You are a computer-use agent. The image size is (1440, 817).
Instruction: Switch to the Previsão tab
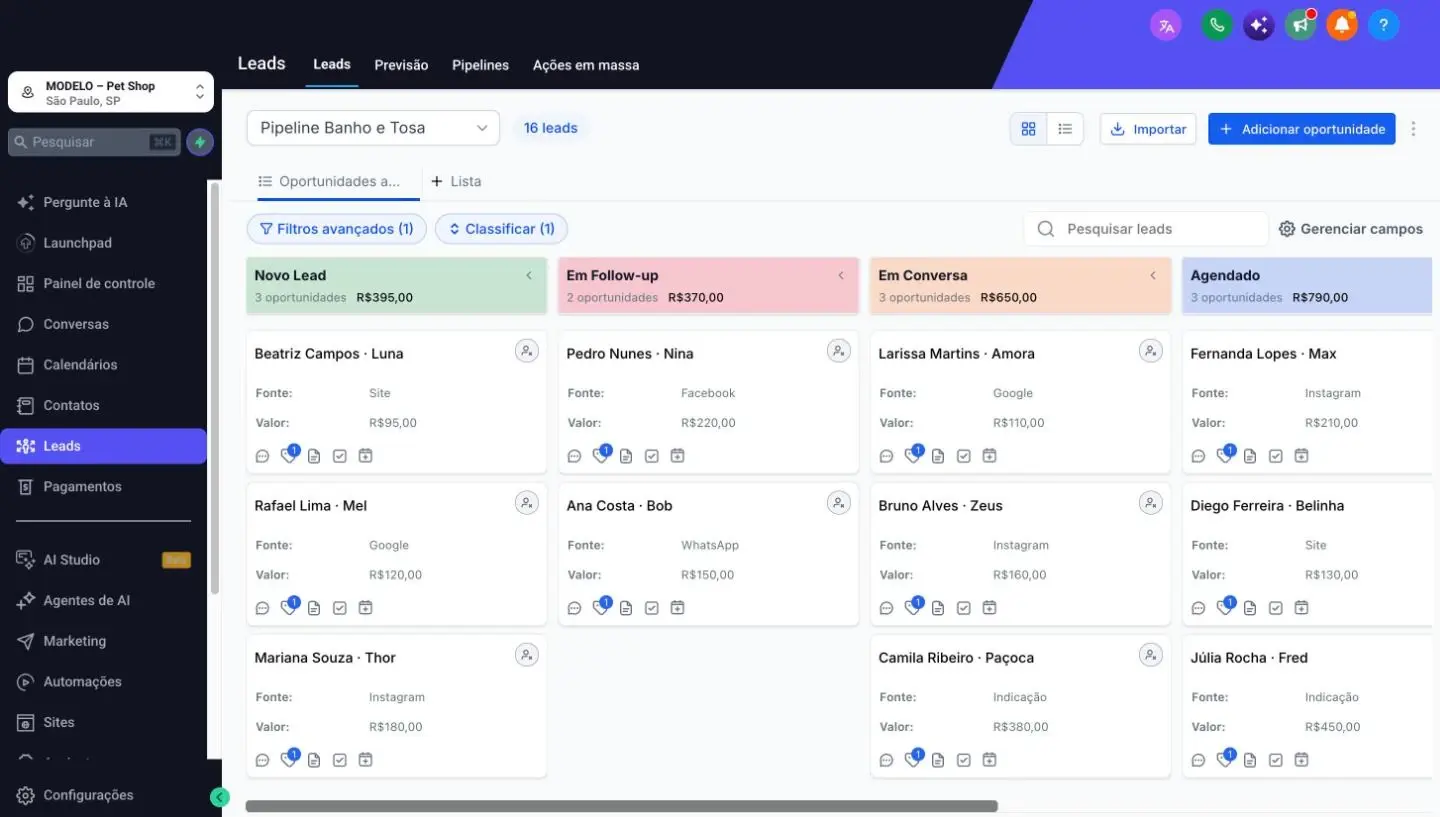[x=401, y=65]
